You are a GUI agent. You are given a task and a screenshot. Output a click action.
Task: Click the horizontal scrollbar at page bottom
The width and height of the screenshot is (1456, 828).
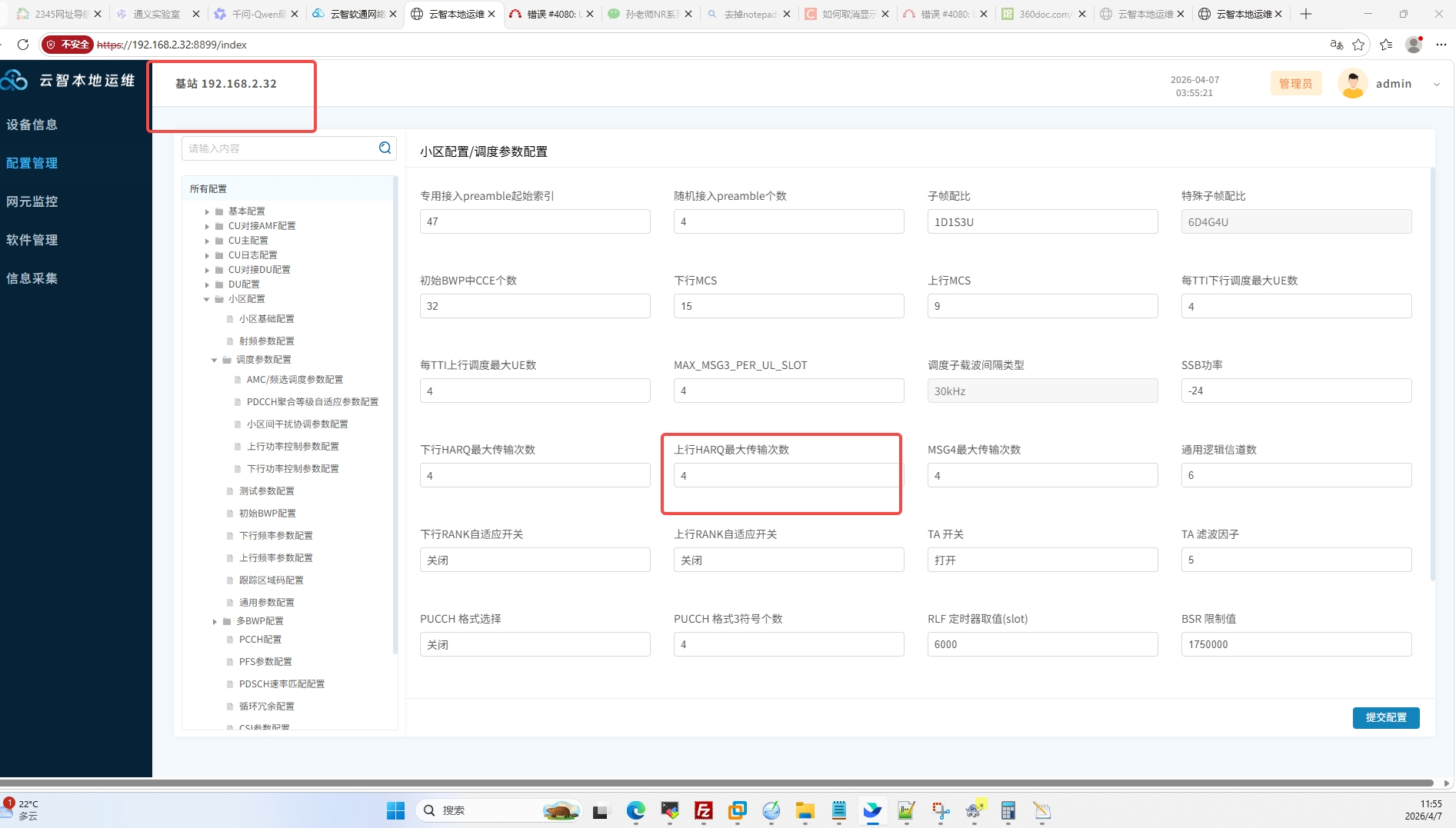(x=715, y=783)
